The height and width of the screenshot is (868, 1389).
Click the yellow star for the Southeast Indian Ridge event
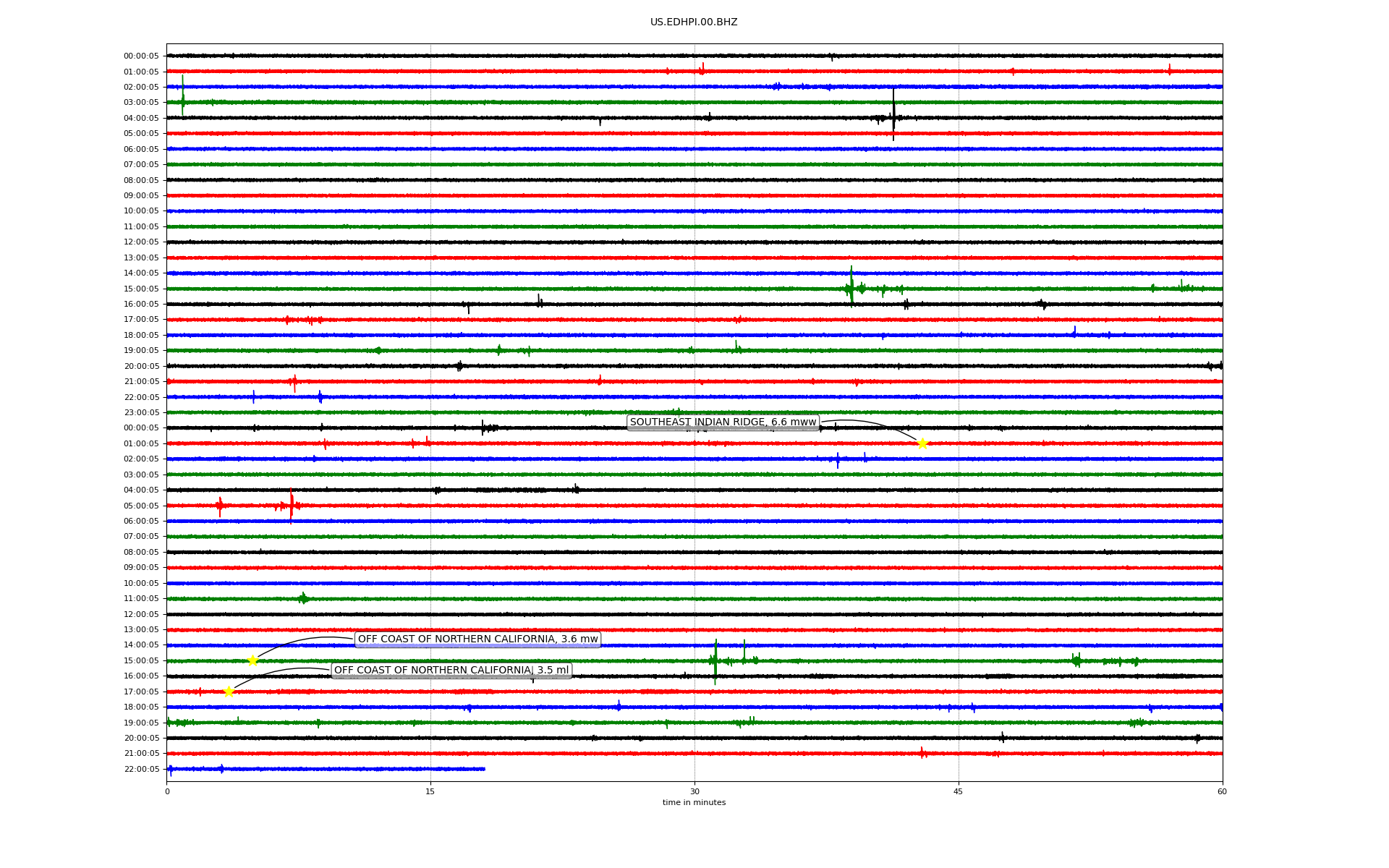[x=922, y=443]
